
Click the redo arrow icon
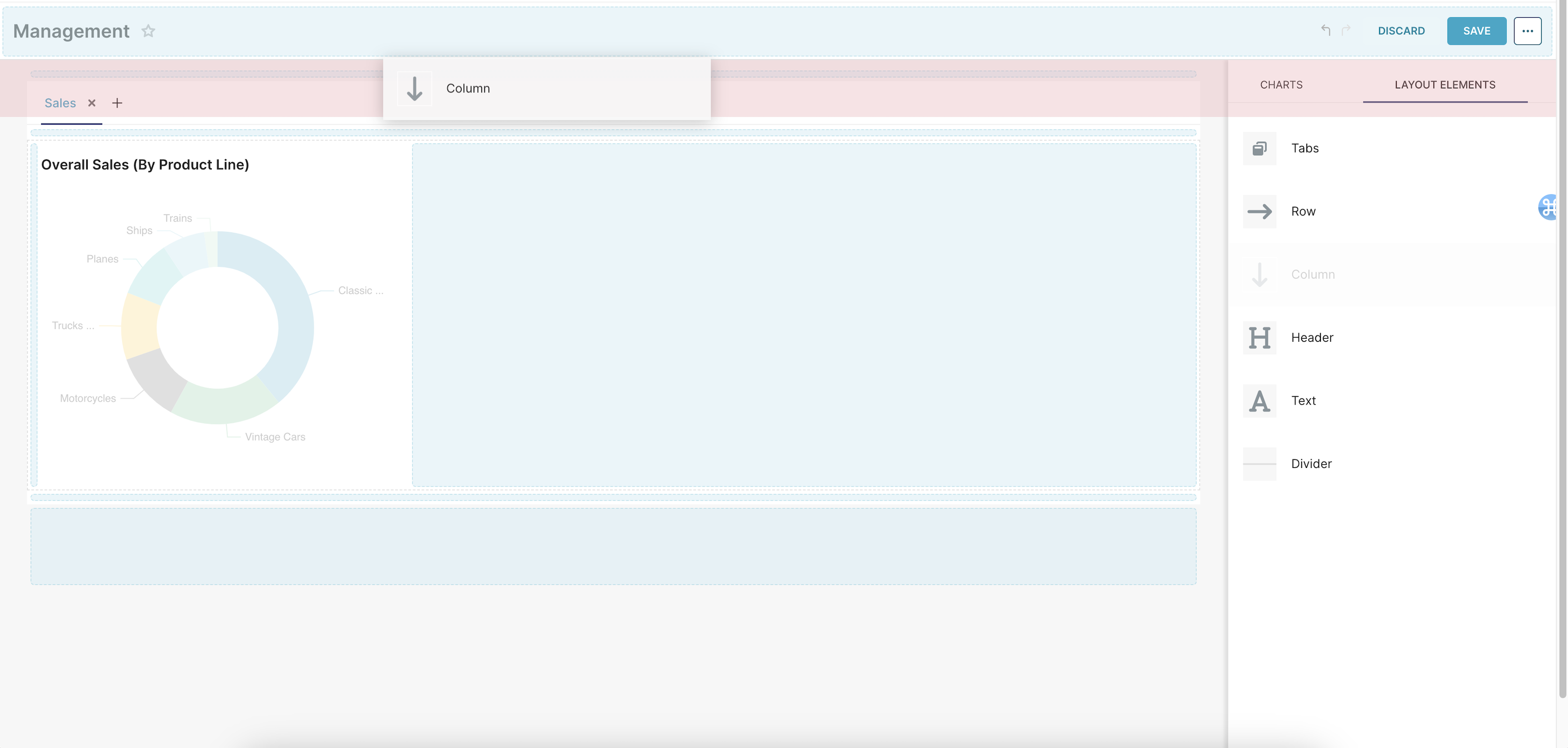1346,30
